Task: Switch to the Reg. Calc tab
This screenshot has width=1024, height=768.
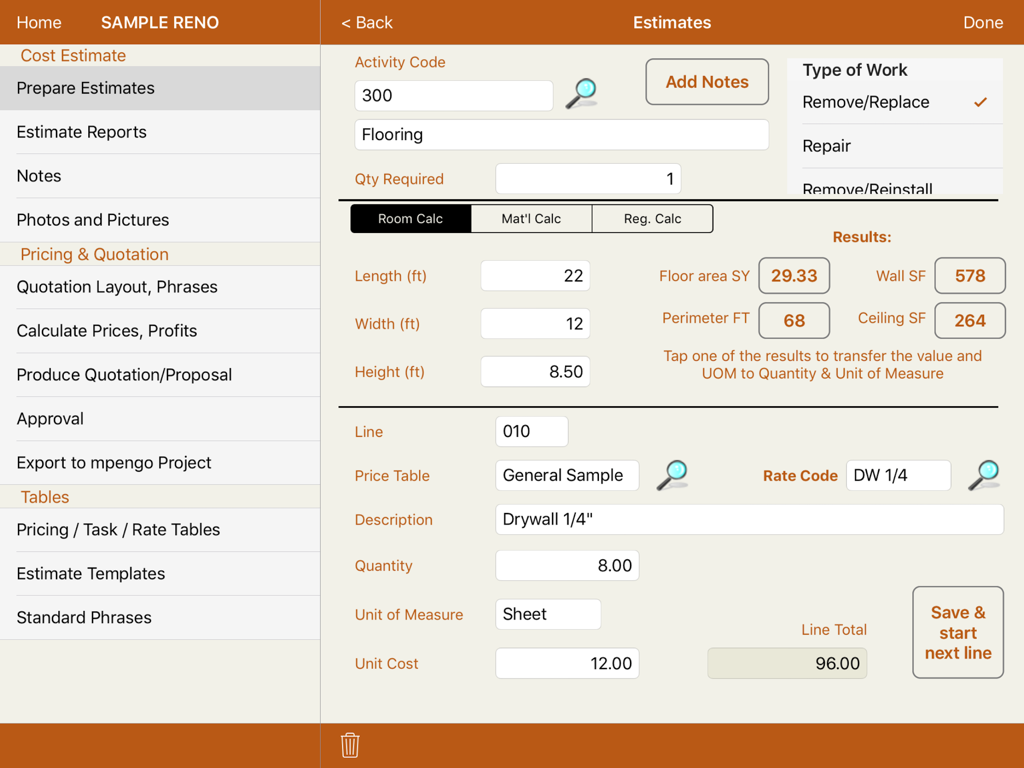Action: click(652, 218)
